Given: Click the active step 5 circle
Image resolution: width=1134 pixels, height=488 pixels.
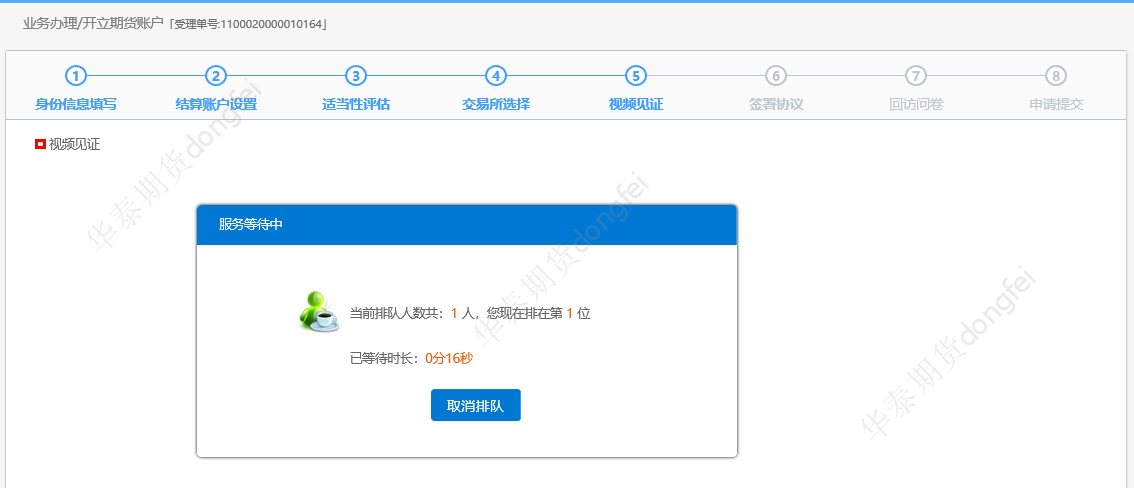Looking at the screenshot, I should [636, 76].
